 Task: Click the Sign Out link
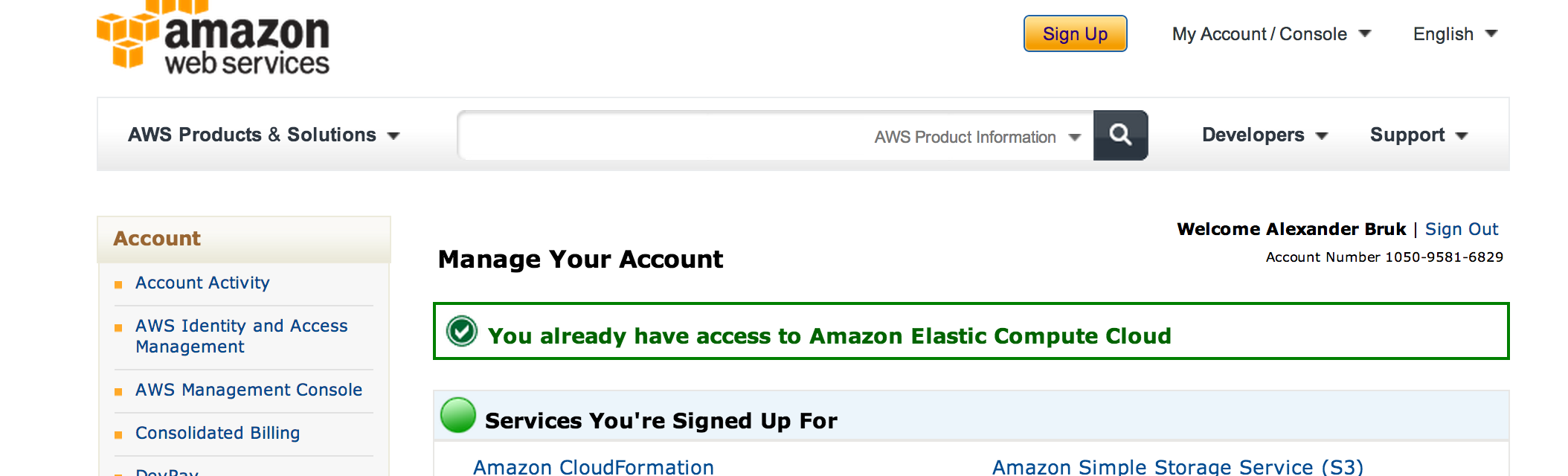1461,229
